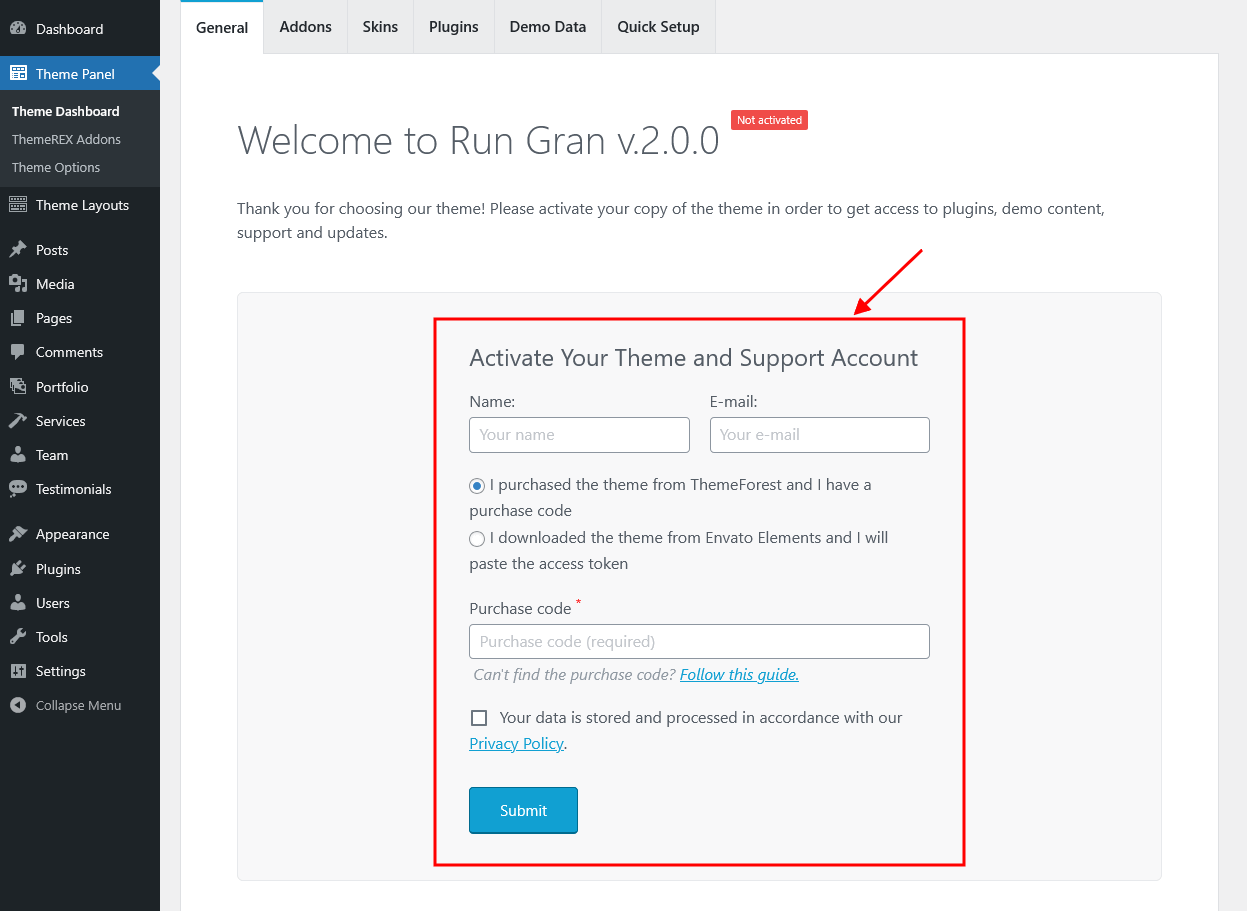This screenshot has height=911, width=1247.
Task: Click the Users icon in sidebar
Action: click(x=18, y=603)
